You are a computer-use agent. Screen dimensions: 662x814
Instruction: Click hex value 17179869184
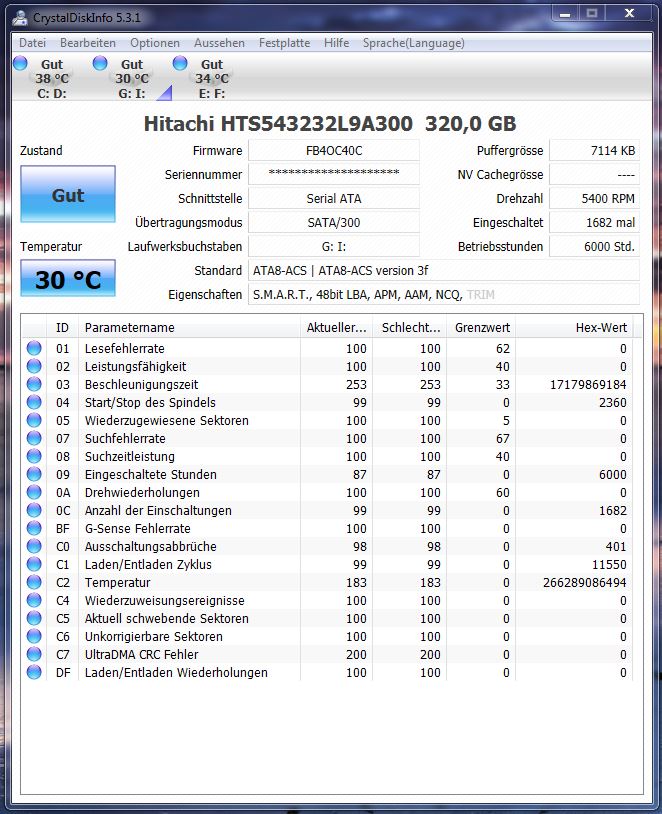(x=588, y=385)
